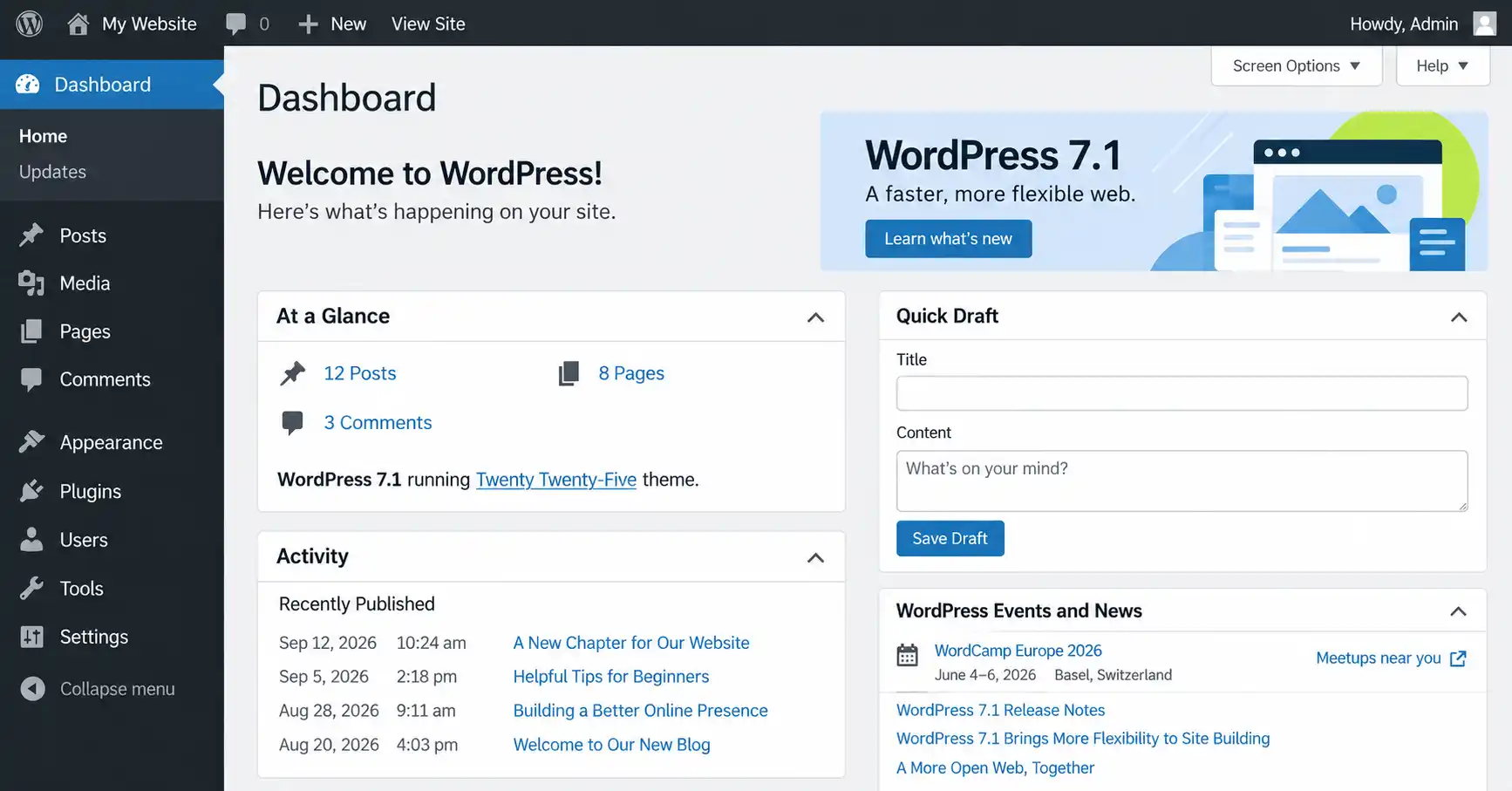Image resolution: width=1512 pixels, height=791 pixels.
Task: Open the 3 Comments link
Action: coord(378,423)
